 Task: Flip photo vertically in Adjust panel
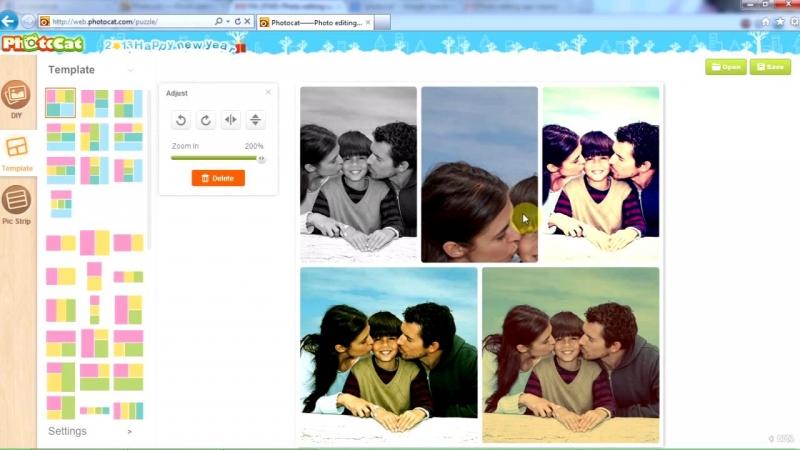[x=255, y=120]
